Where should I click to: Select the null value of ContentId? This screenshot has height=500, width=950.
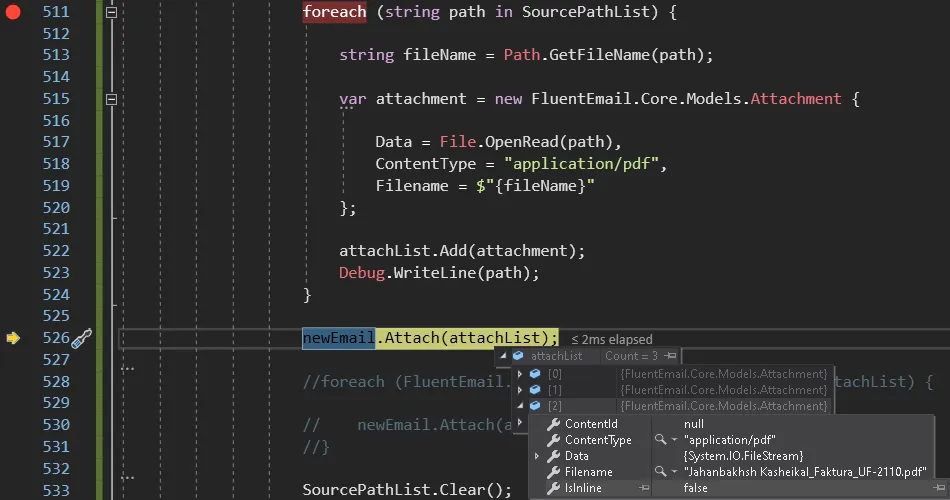click(694, 424)
